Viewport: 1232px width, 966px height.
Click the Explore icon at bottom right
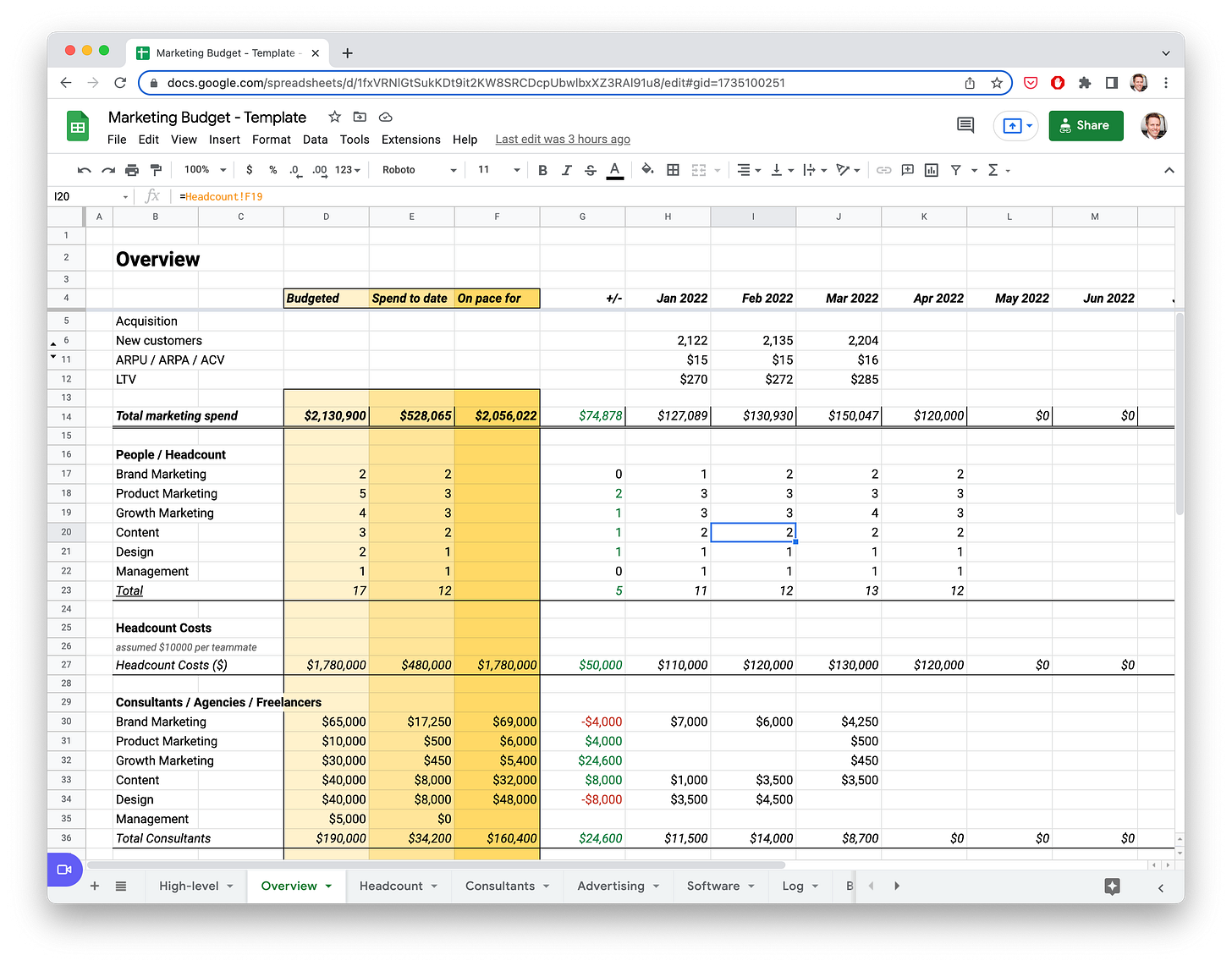click(x=1112, y=886)
